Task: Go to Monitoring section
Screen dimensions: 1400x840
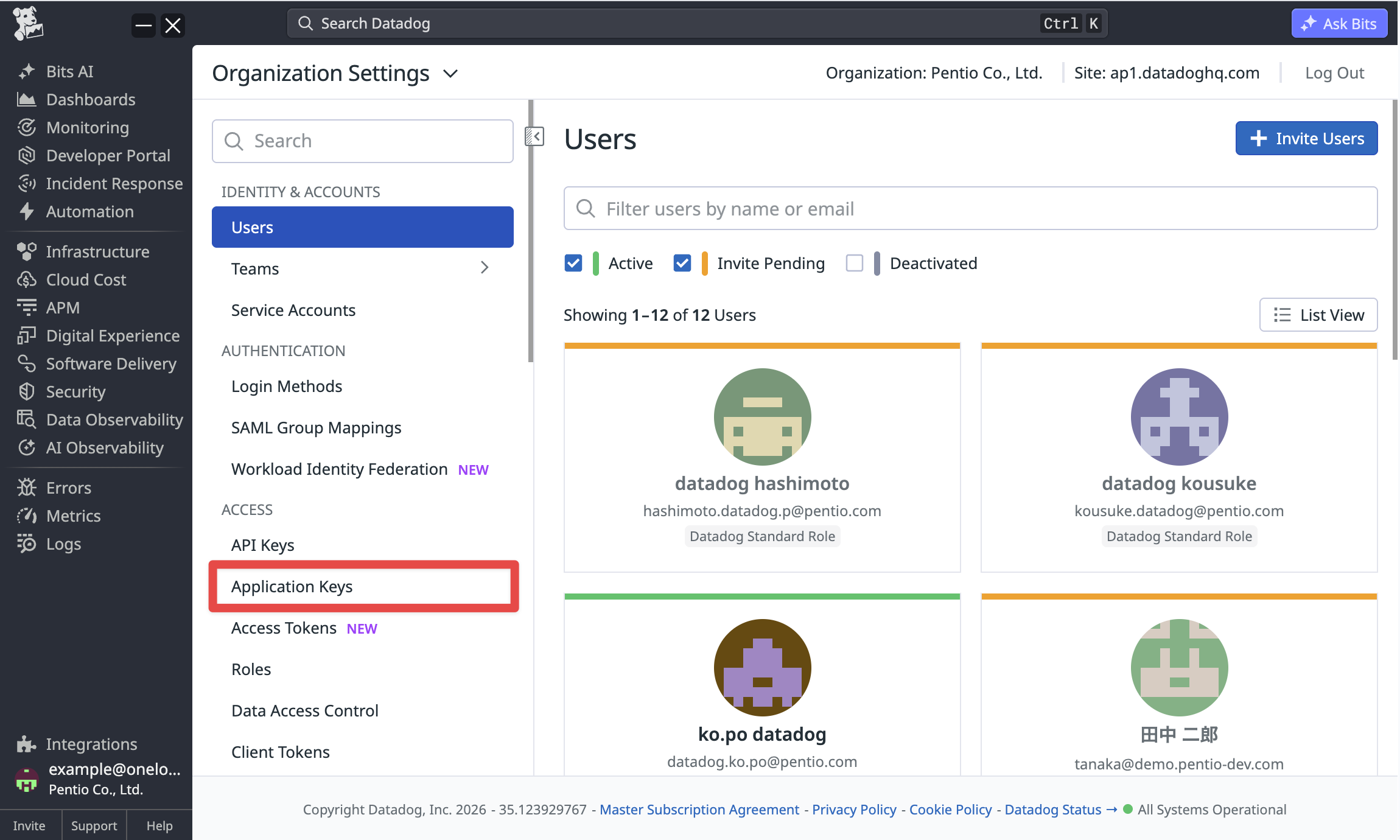Action: pyautogui.click(x=74, y=128)
